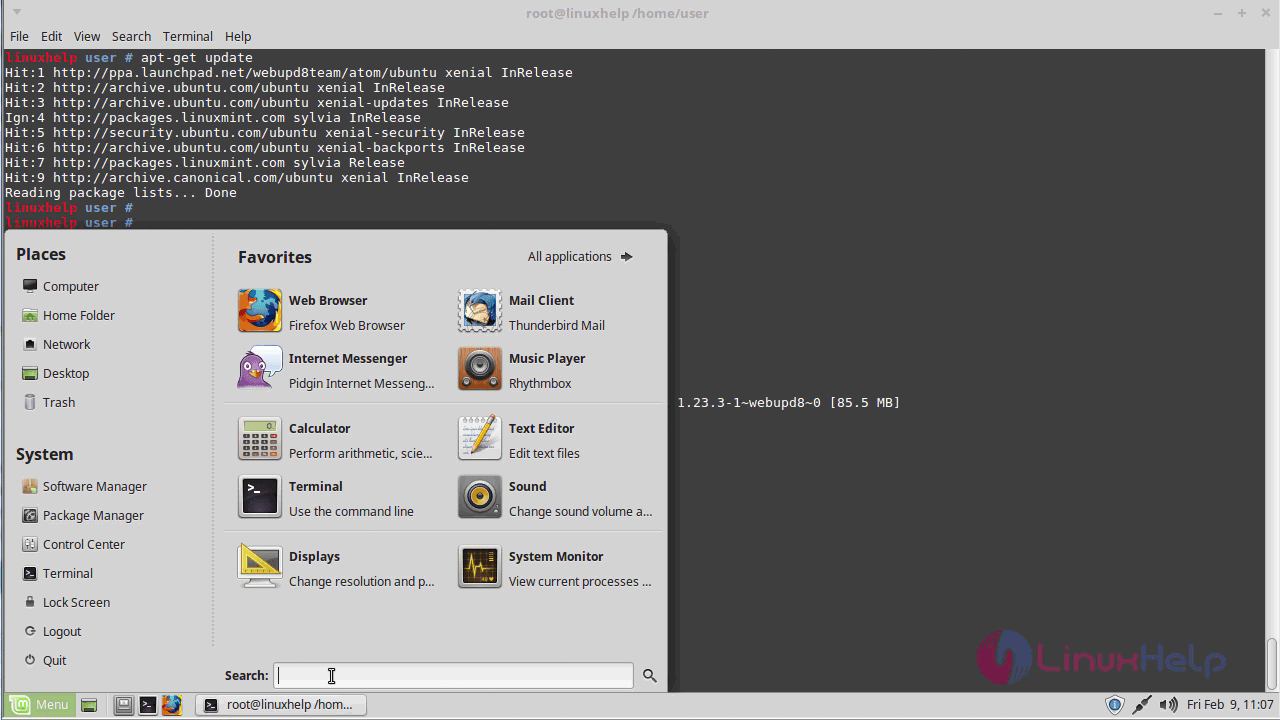Click the show desktop panel icon

[89, 705]
